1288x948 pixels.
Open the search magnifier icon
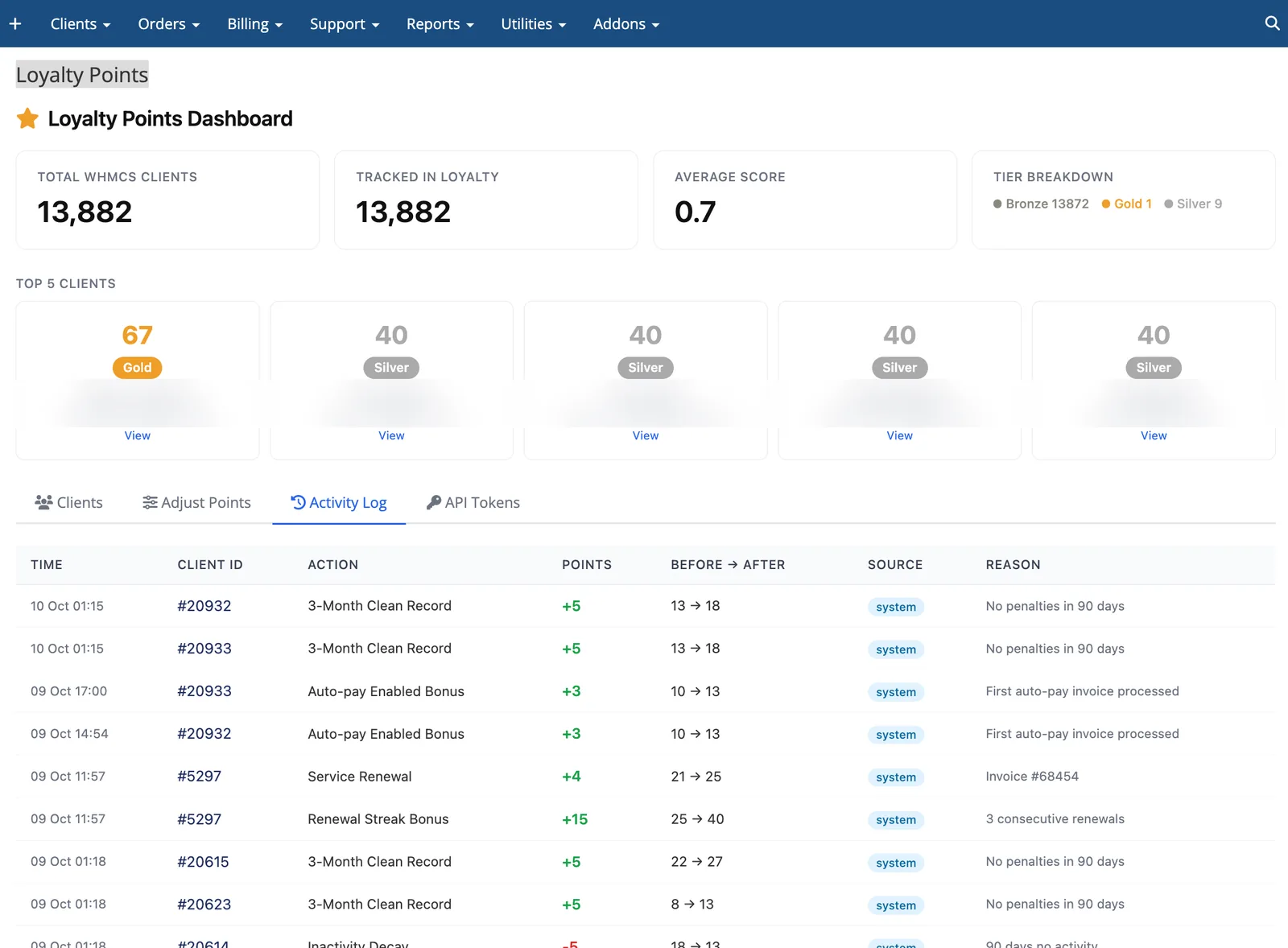[x=1272, y=23]
